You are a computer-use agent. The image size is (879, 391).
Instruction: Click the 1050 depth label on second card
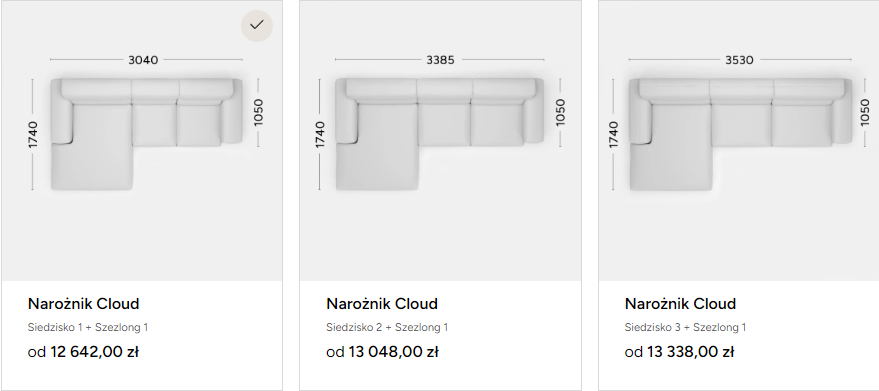(x=560, y=112)
